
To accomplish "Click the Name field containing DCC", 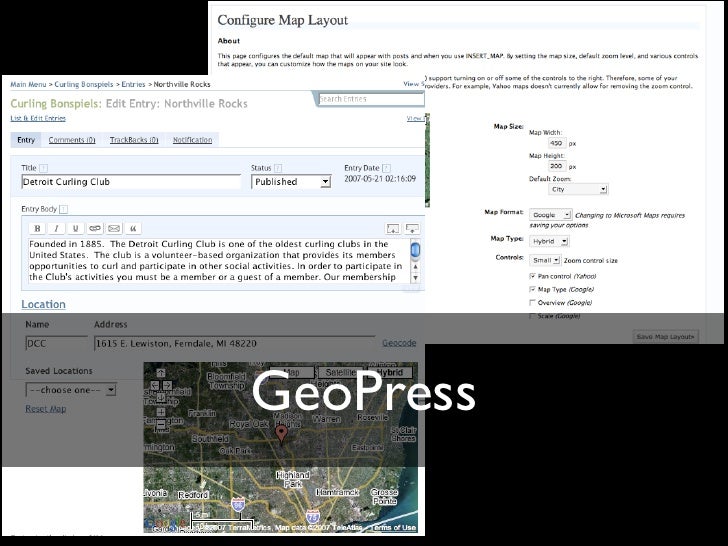I will (57, 344).
